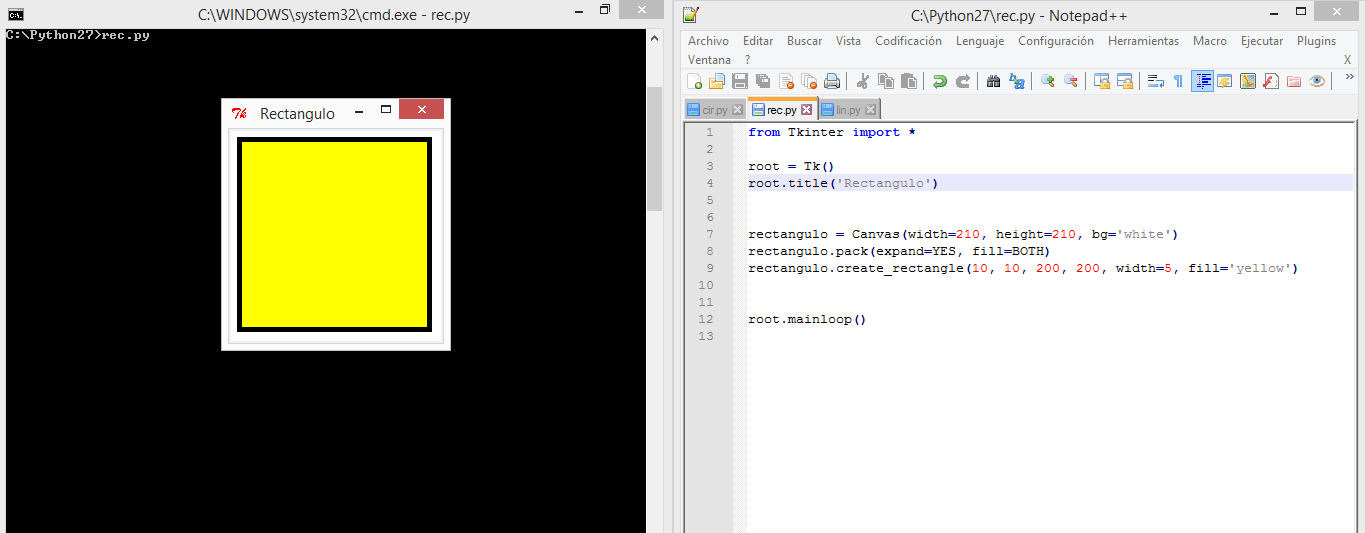Click the Copy toolbar icon

tap(885, 82)
